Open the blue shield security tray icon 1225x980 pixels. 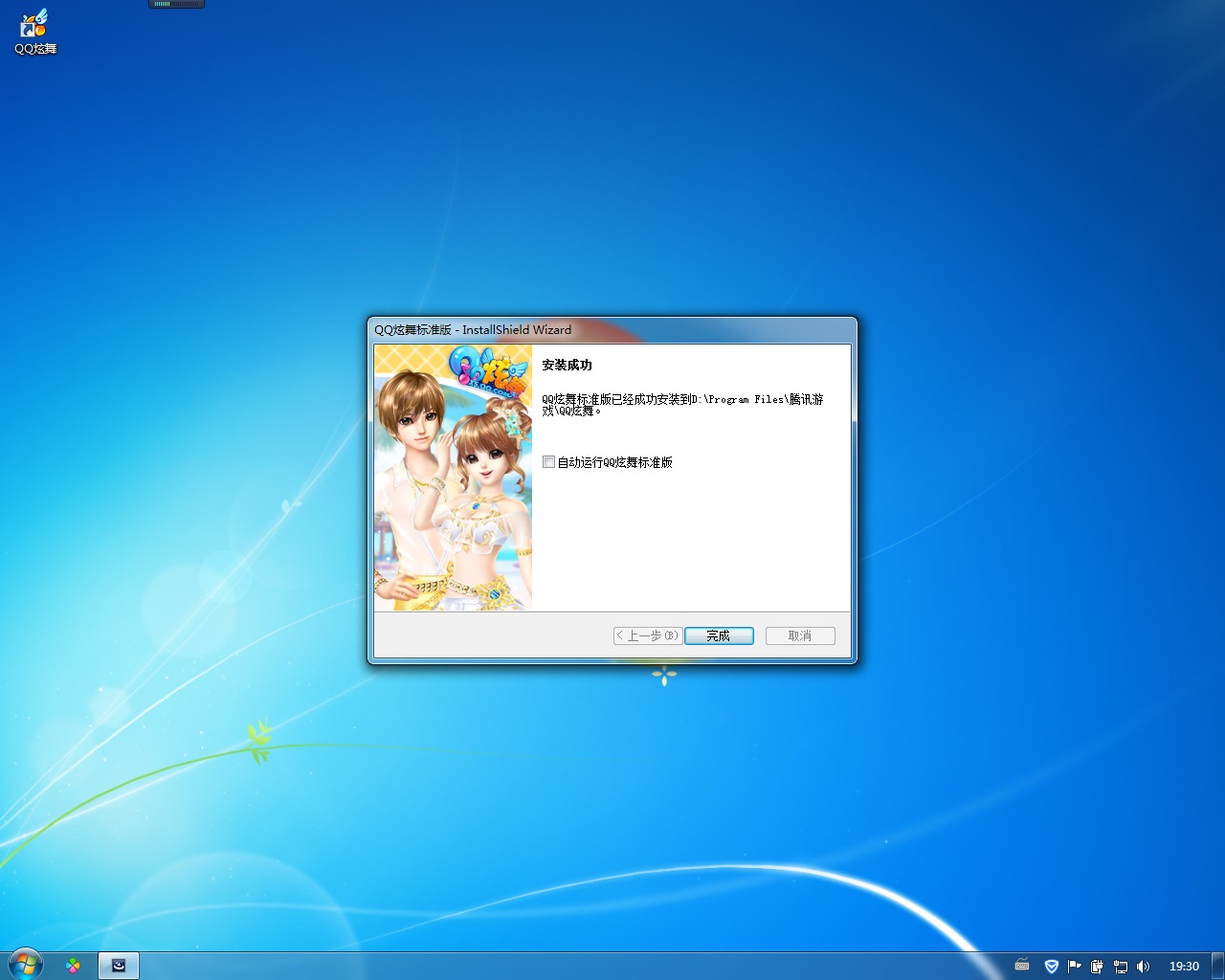(x=1051, y=966)
